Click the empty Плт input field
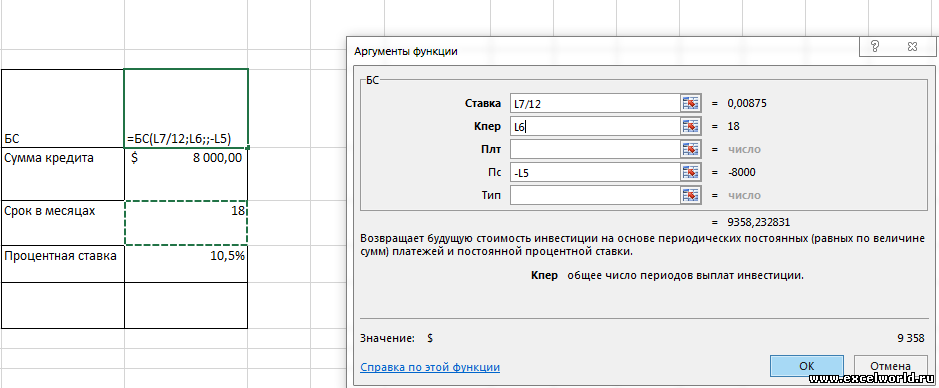The width and height of the screenshot is (939, 388). (595, 149)
